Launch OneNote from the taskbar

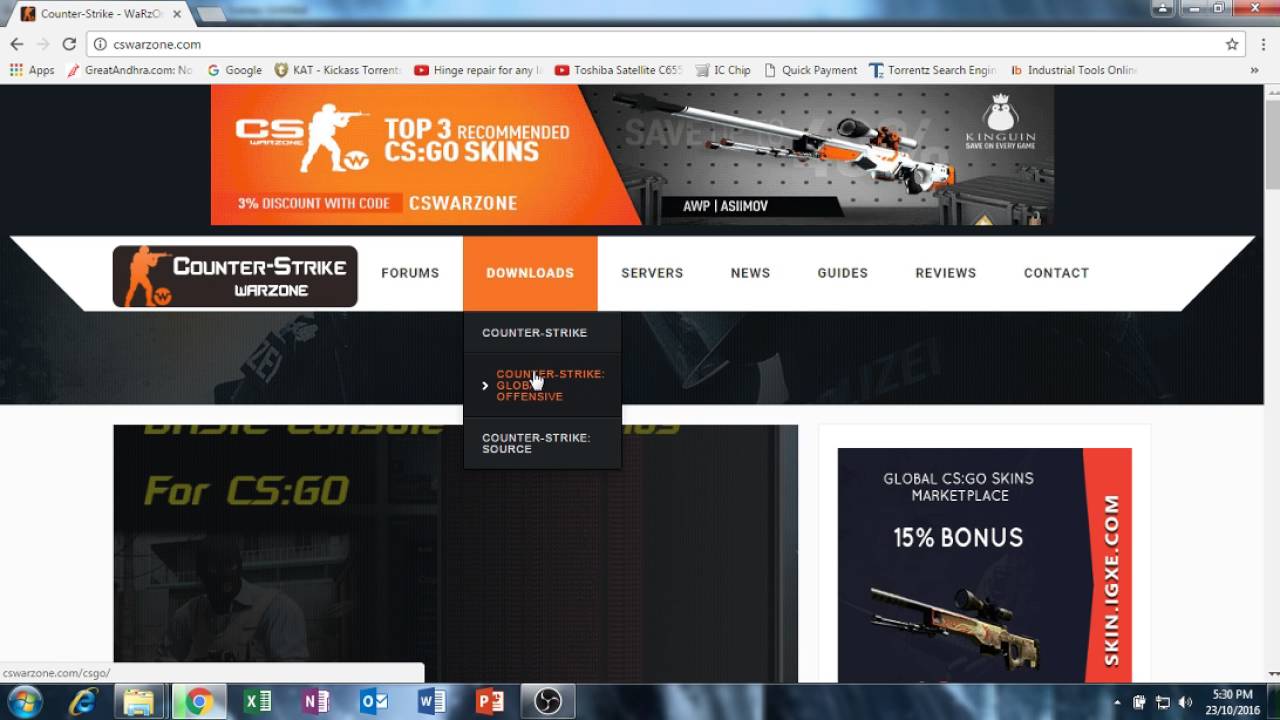click(x=315, y=702)
